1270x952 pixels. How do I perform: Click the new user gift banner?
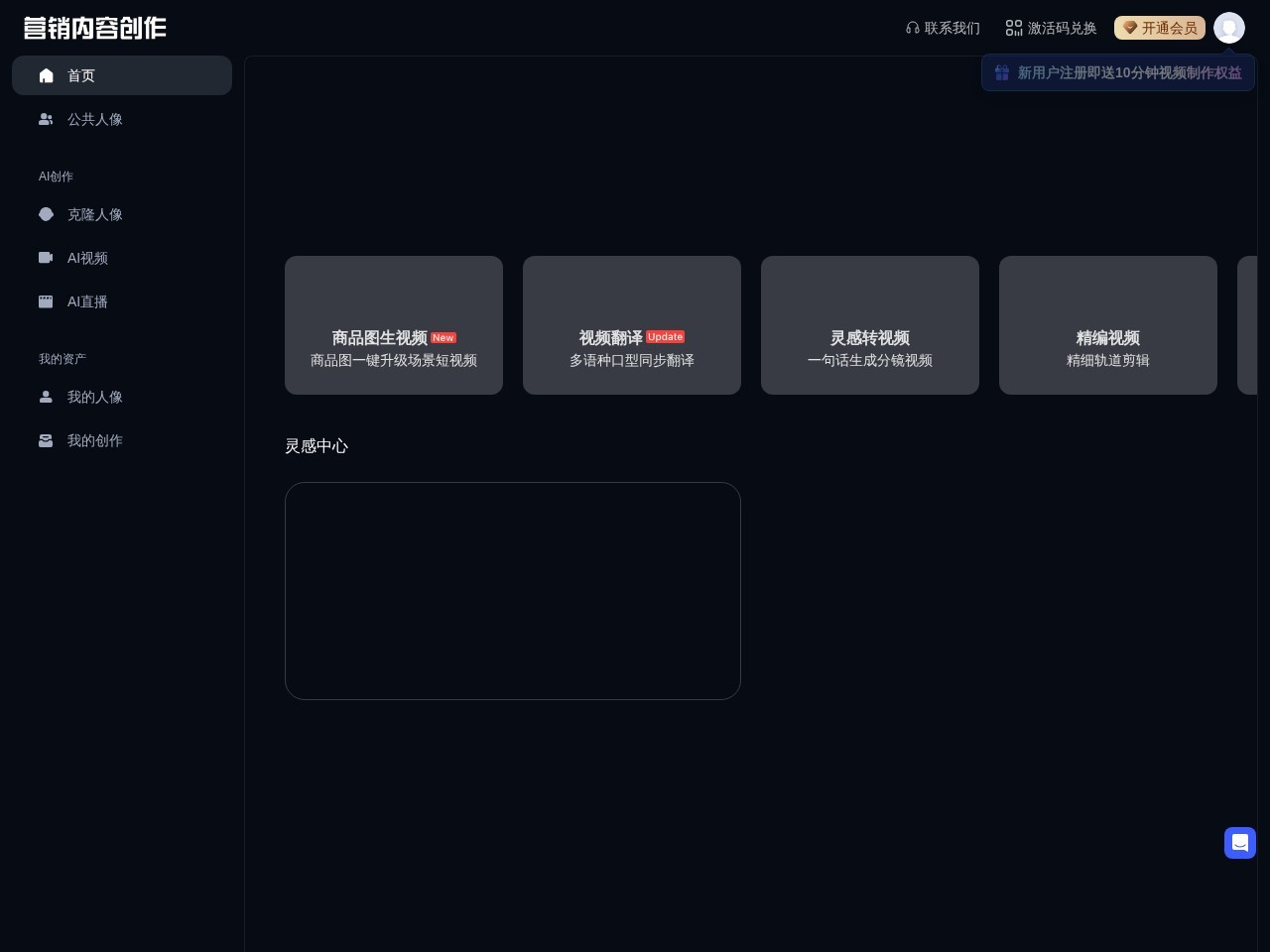point(1118,72)
